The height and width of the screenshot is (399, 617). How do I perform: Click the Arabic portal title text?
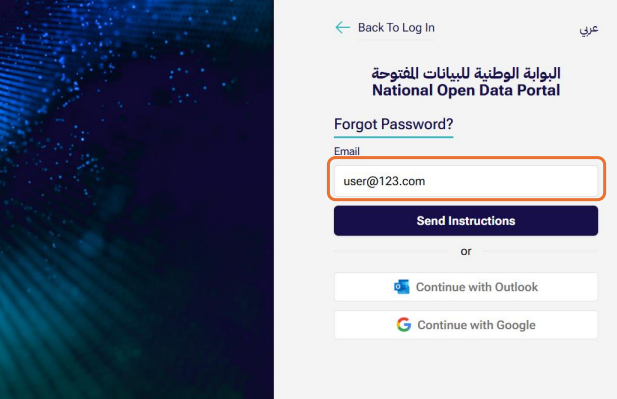coord(466,73)
